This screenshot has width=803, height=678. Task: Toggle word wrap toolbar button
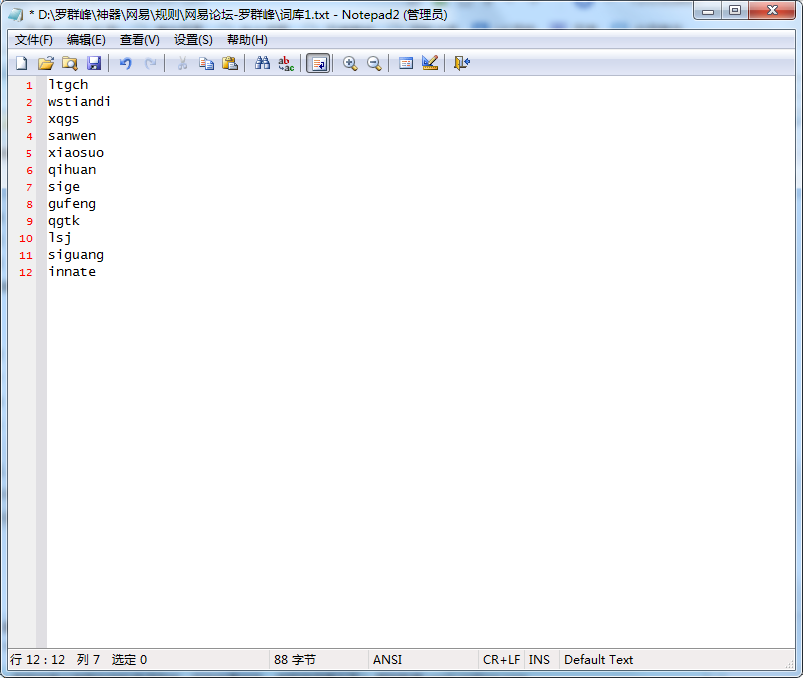[318, 63]
